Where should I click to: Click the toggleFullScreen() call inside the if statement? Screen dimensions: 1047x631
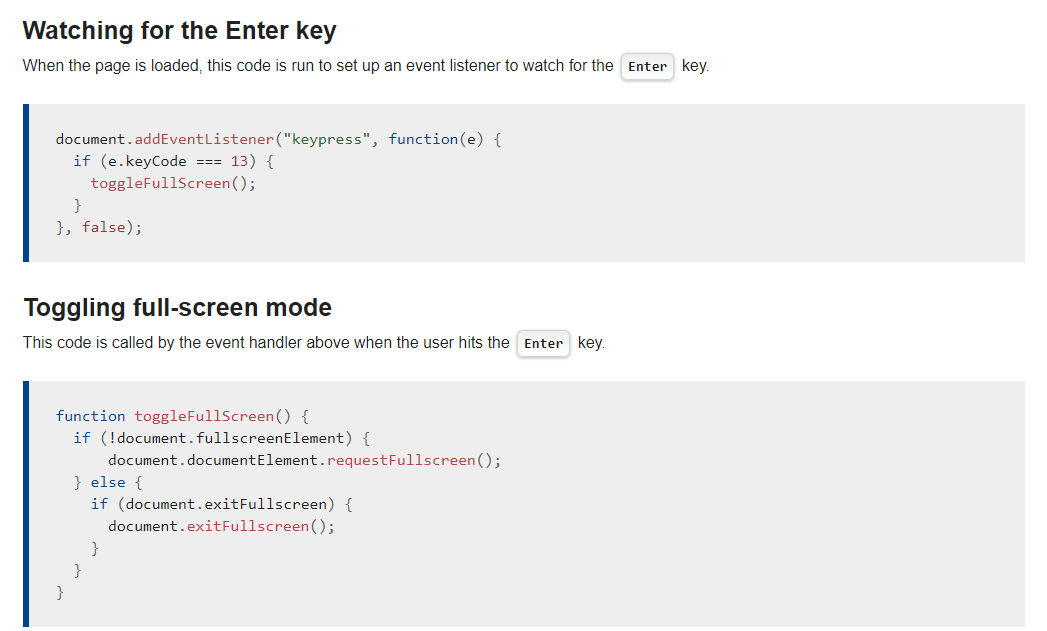[x=173, y=183]
